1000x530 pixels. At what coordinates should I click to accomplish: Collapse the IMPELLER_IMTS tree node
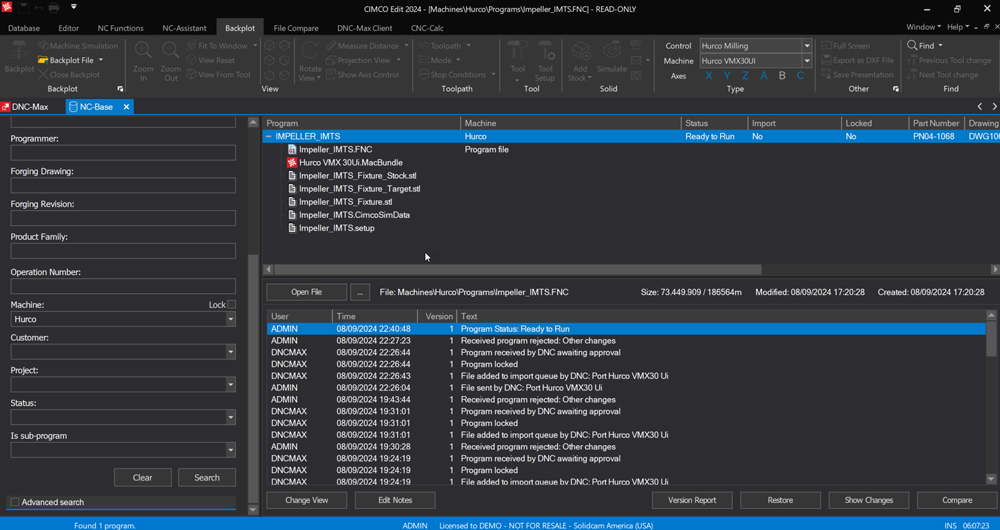(x=269, y=136)
